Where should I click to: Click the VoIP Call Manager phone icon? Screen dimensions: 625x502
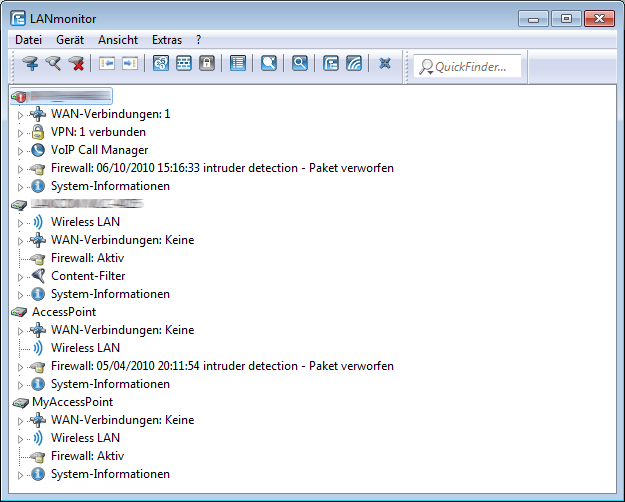[x=38, y=150]
